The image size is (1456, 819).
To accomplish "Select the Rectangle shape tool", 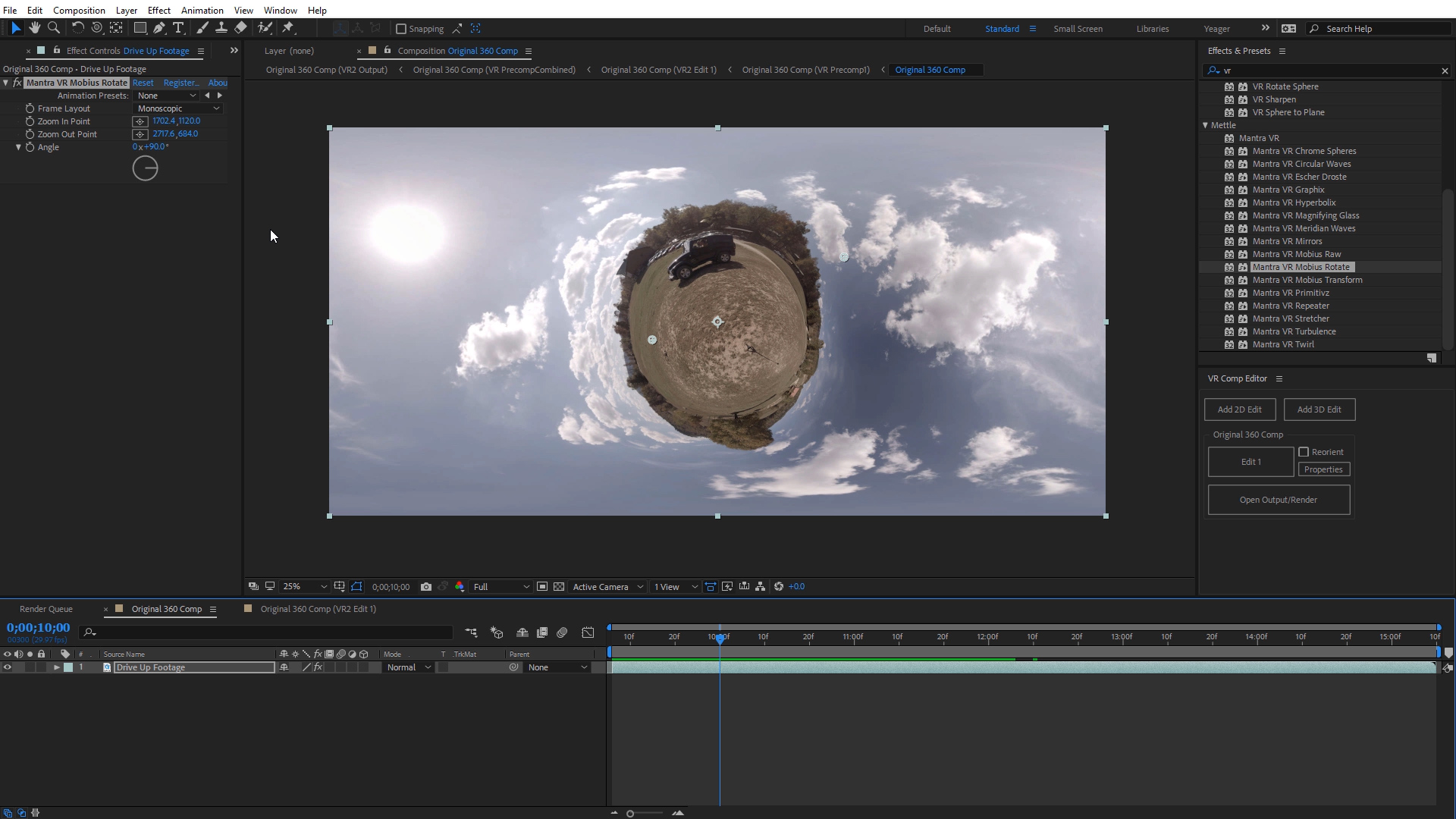I will coord(140,28).
